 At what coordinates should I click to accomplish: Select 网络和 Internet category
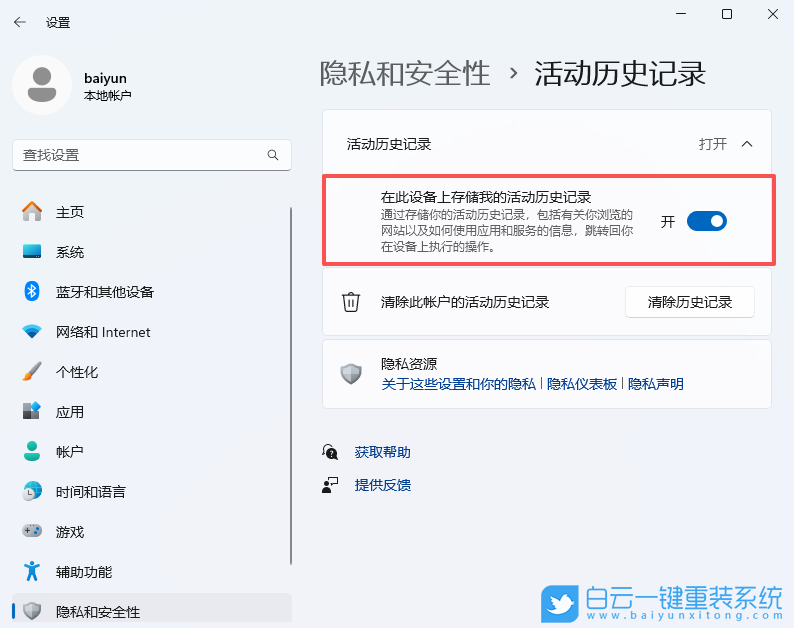point(151,332)
